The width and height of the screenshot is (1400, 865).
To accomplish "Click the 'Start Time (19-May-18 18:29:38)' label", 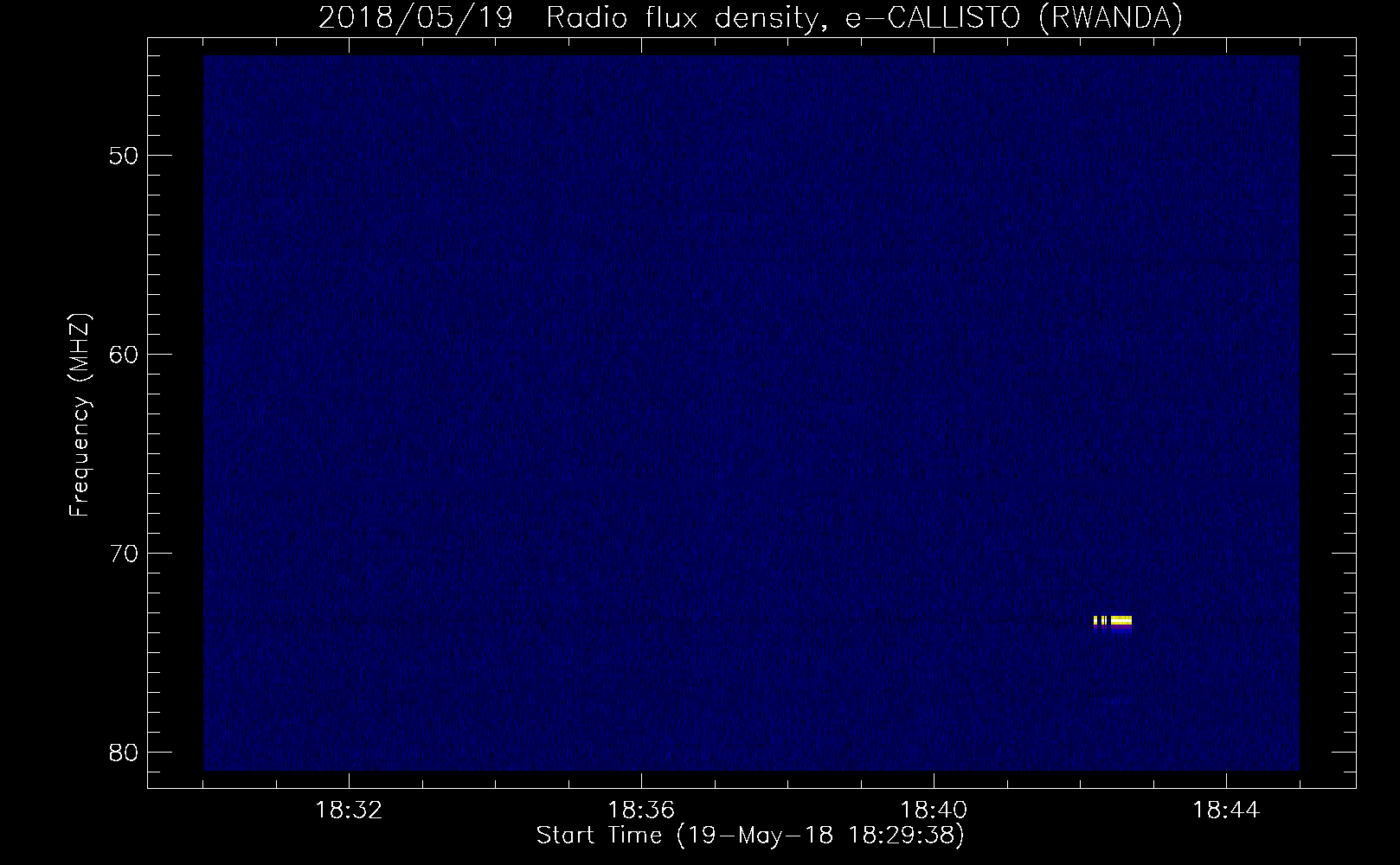I will (750, 836).
